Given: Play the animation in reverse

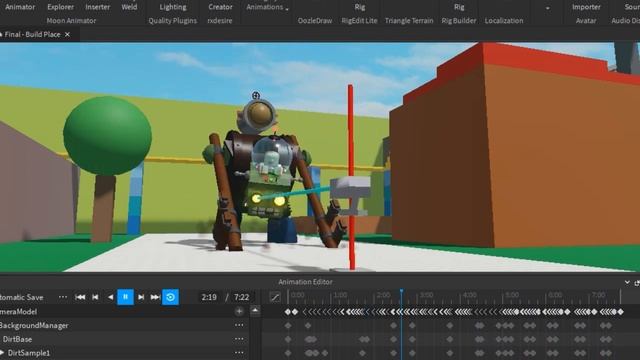Looking at the screenshot, I should [110, 297].
